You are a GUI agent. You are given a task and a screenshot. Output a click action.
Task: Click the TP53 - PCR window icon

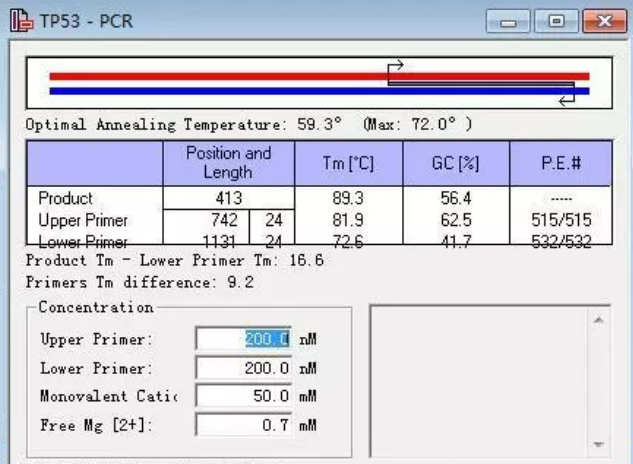pyautogui.click(x=21, y=20)
